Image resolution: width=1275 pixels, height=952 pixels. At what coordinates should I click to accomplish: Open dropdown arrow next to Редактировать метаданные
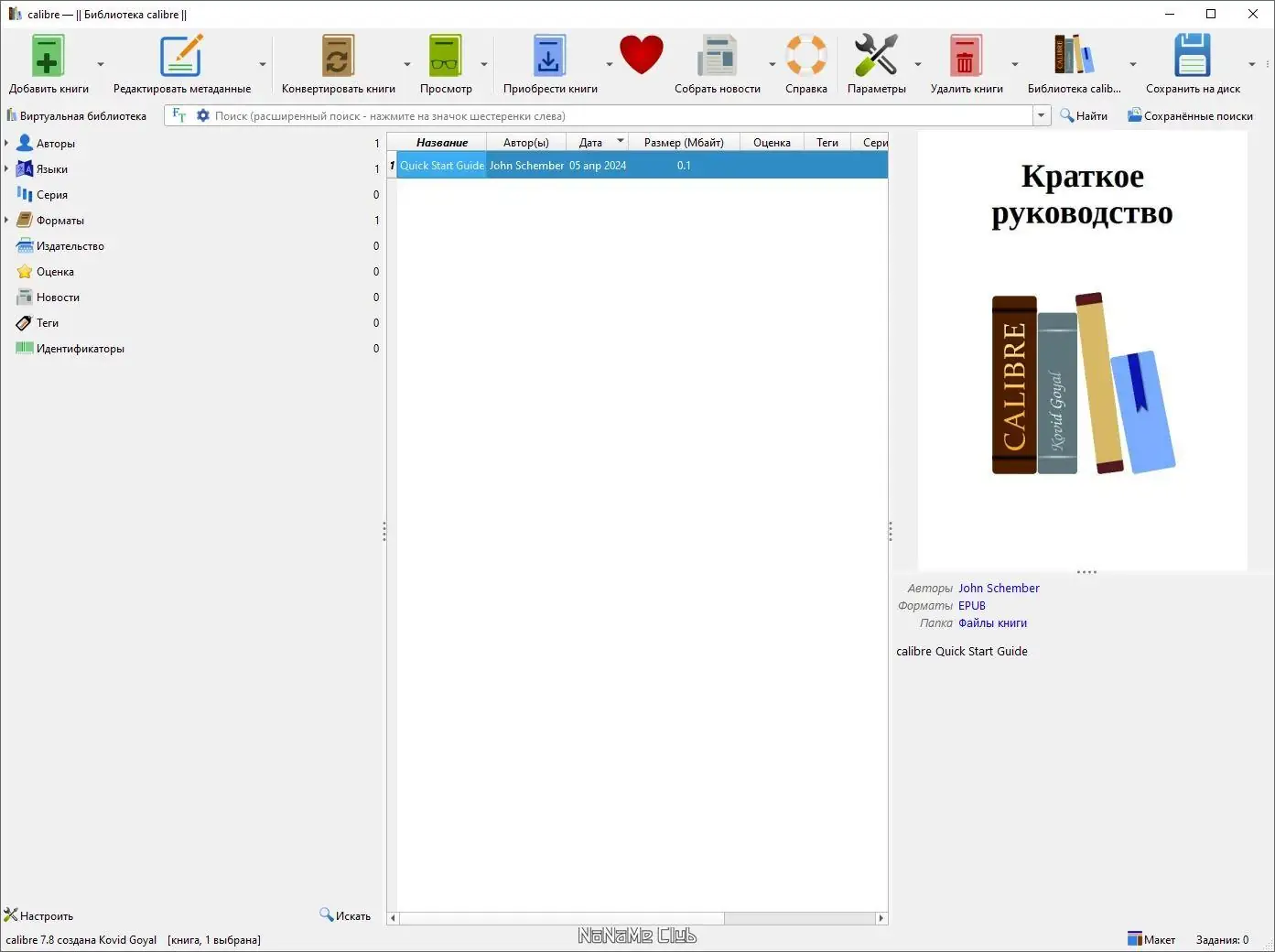click(x=263, y=64)
